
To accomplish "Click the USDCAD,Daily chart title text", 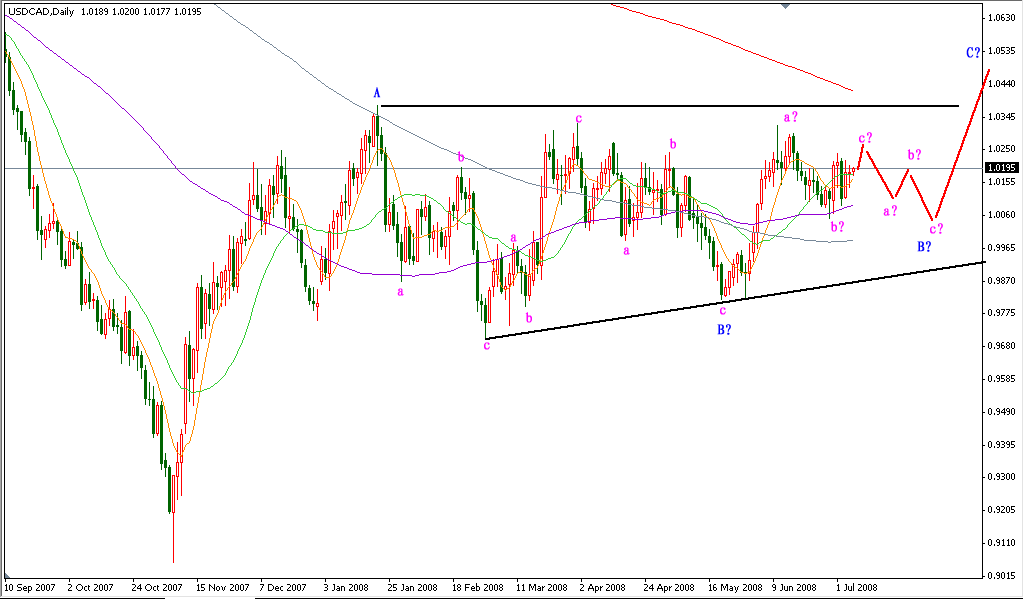I will click(x=41, y=11).
